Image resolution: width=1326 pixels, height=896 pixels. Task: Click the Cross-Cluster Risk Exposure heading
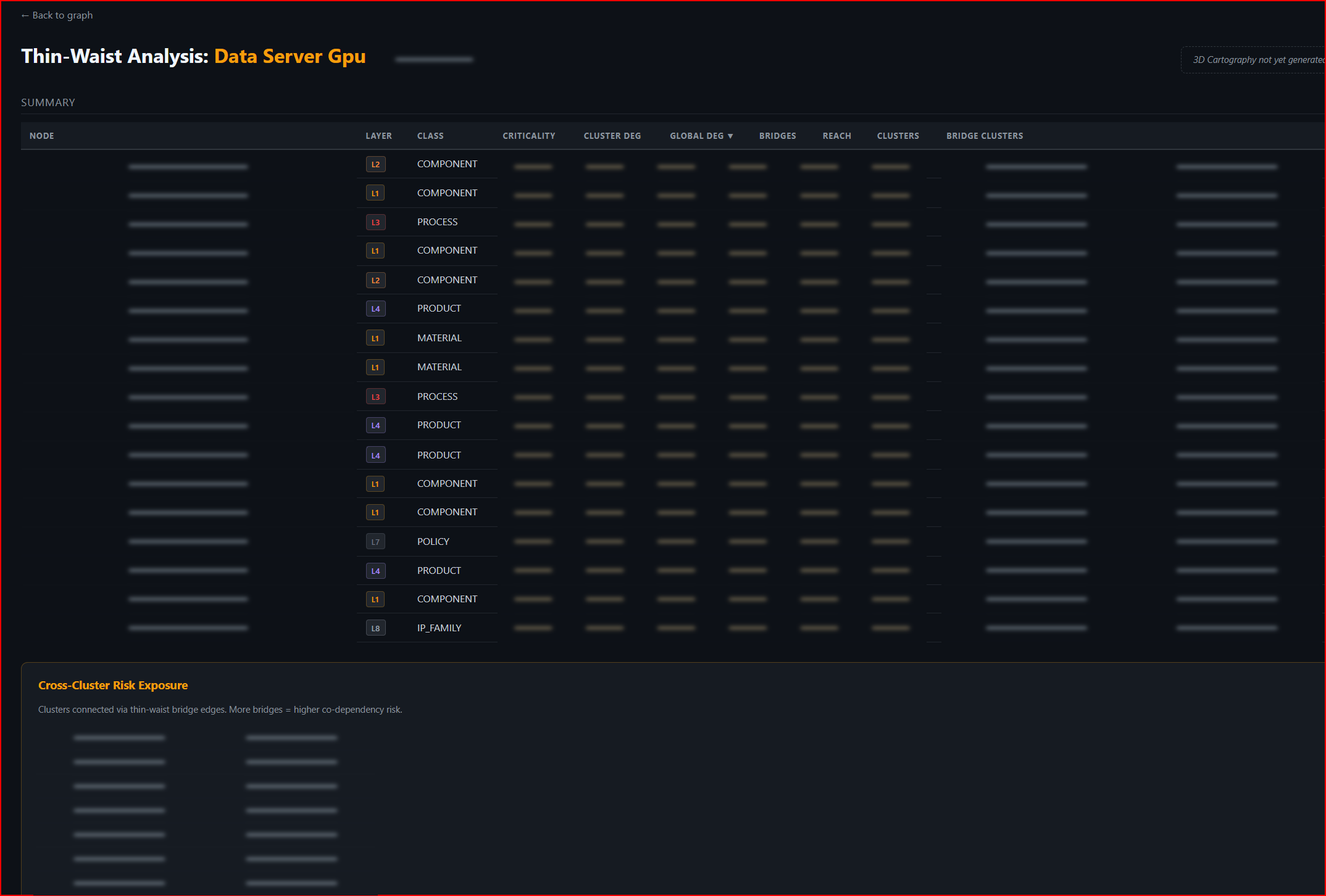point(113,685)
